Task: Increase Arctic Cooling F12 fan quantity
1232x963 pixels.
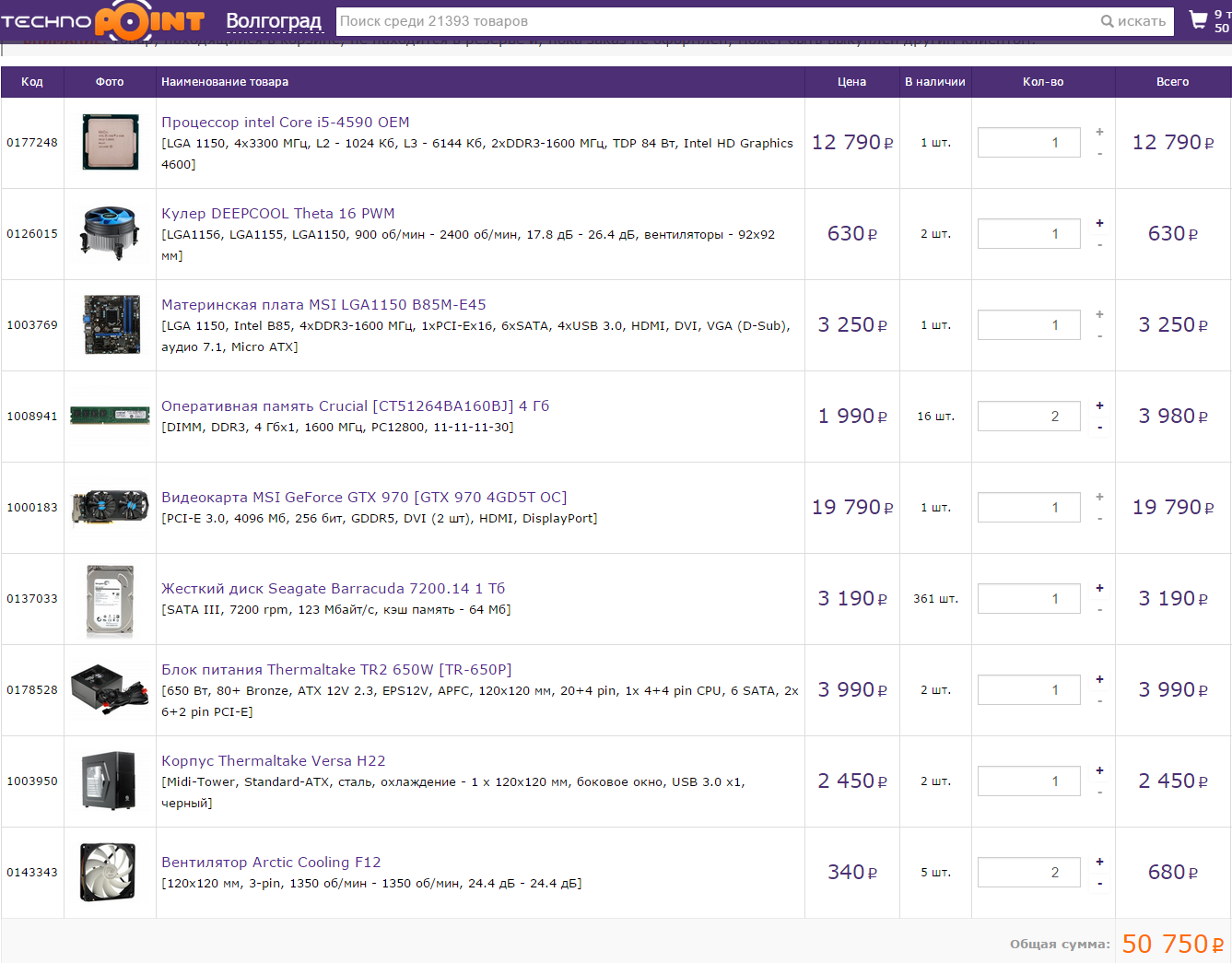Action: 1099,862
